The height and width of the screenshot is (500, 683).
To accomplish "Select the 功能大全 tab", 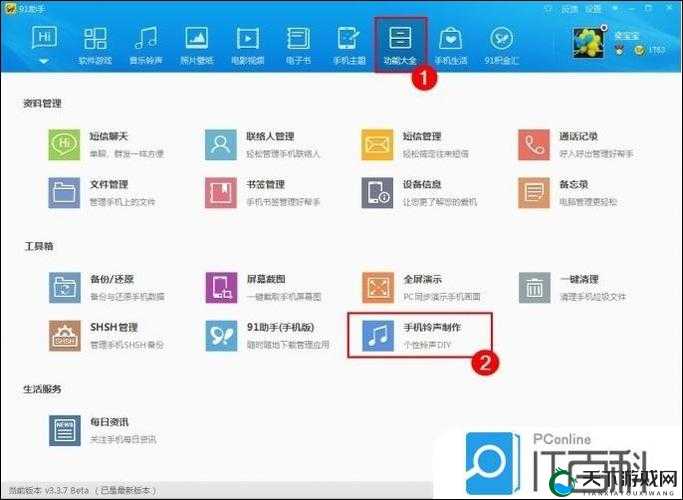I will click(400, 45).
